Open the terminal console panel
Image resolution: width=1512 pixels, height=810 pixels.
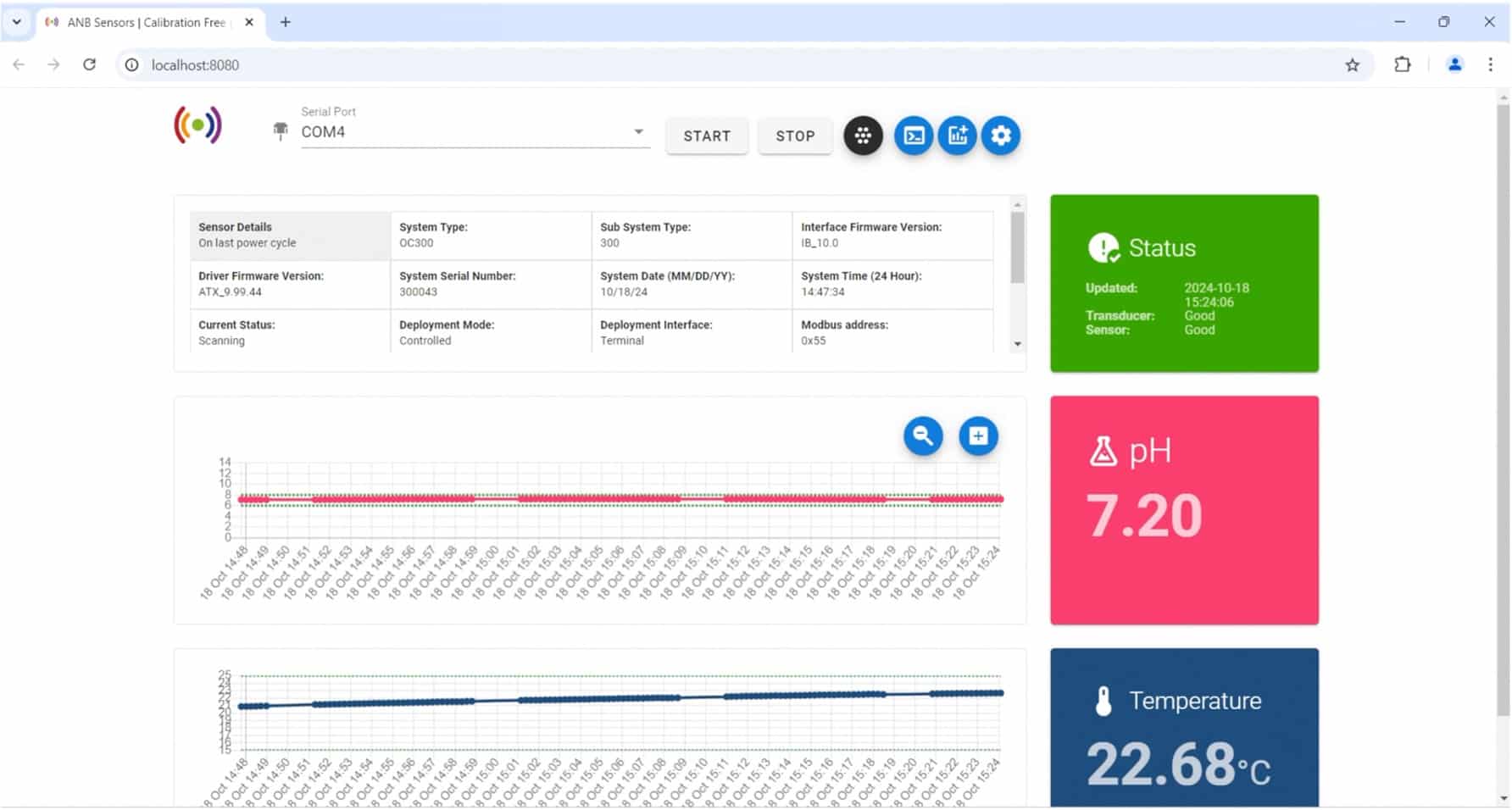point(914,136)
